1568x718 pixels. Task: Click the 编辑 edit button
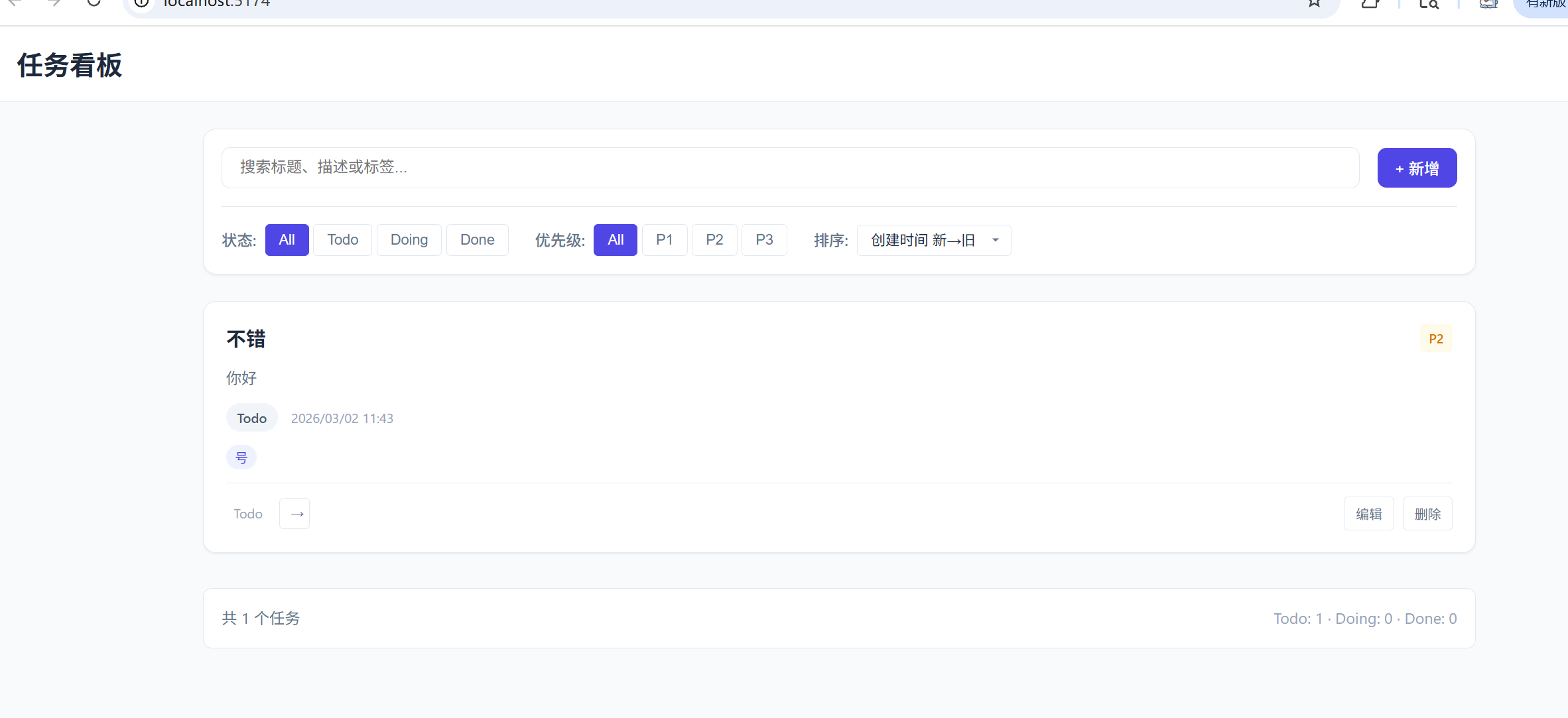pyautogui.click(x=1368, y=514)
